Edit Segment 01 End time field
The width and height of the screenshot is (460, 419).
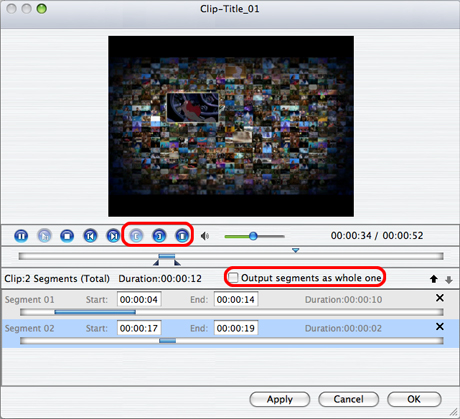236,299
